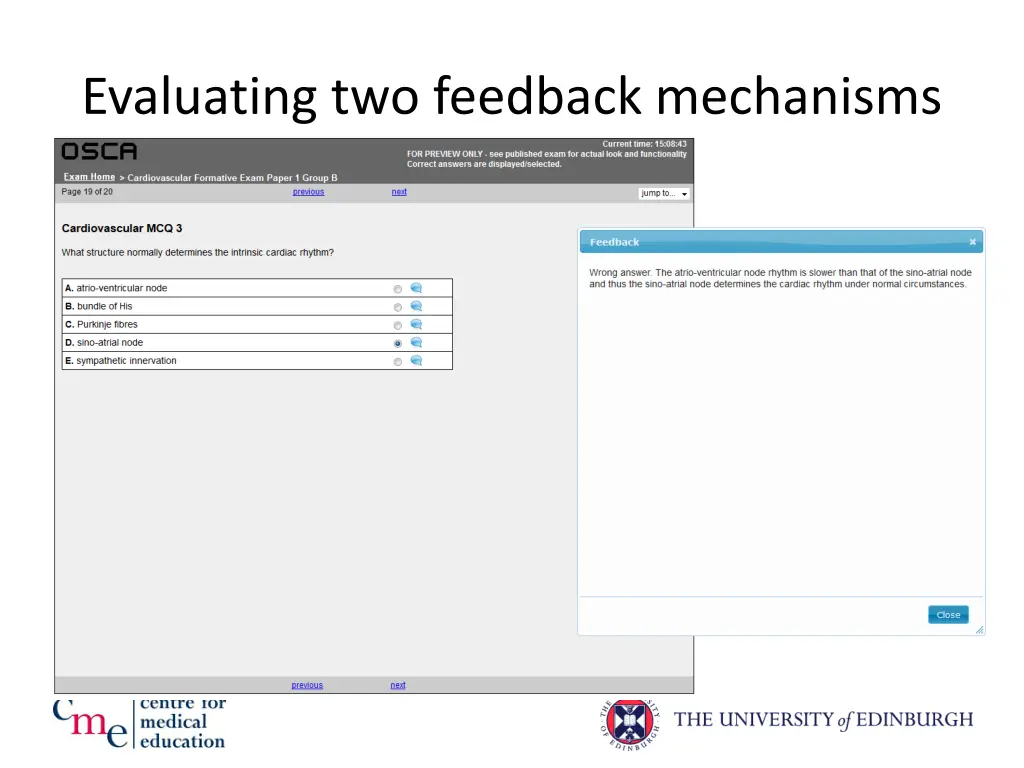
Task: Click the OSCA logo
Action: pos(99,152)
